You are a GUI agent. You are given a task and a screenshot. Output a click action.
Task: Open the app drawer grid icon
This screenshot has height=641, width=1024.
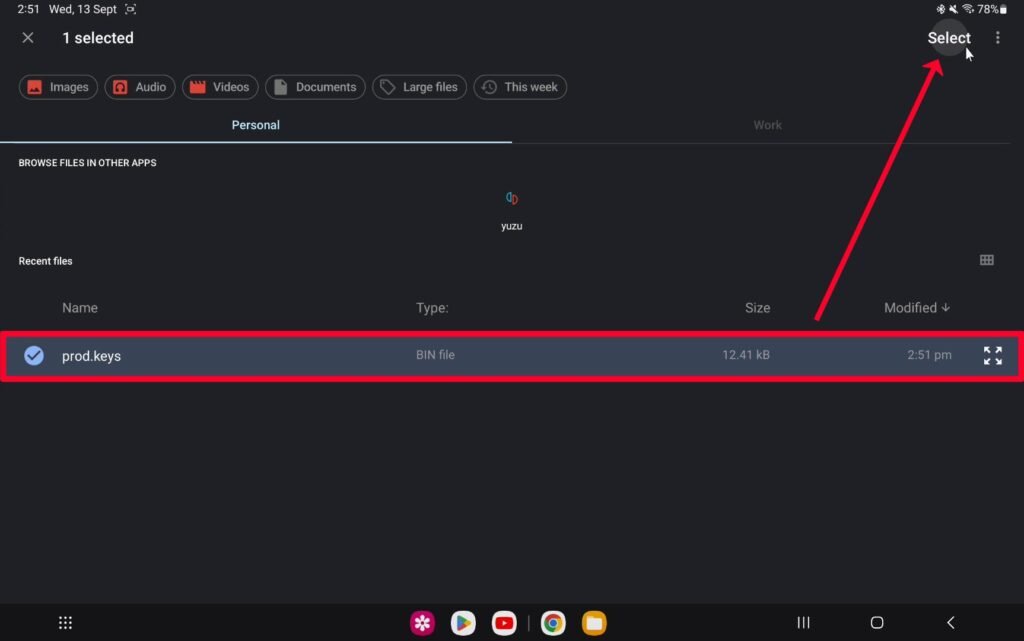(x=65, y=623)
